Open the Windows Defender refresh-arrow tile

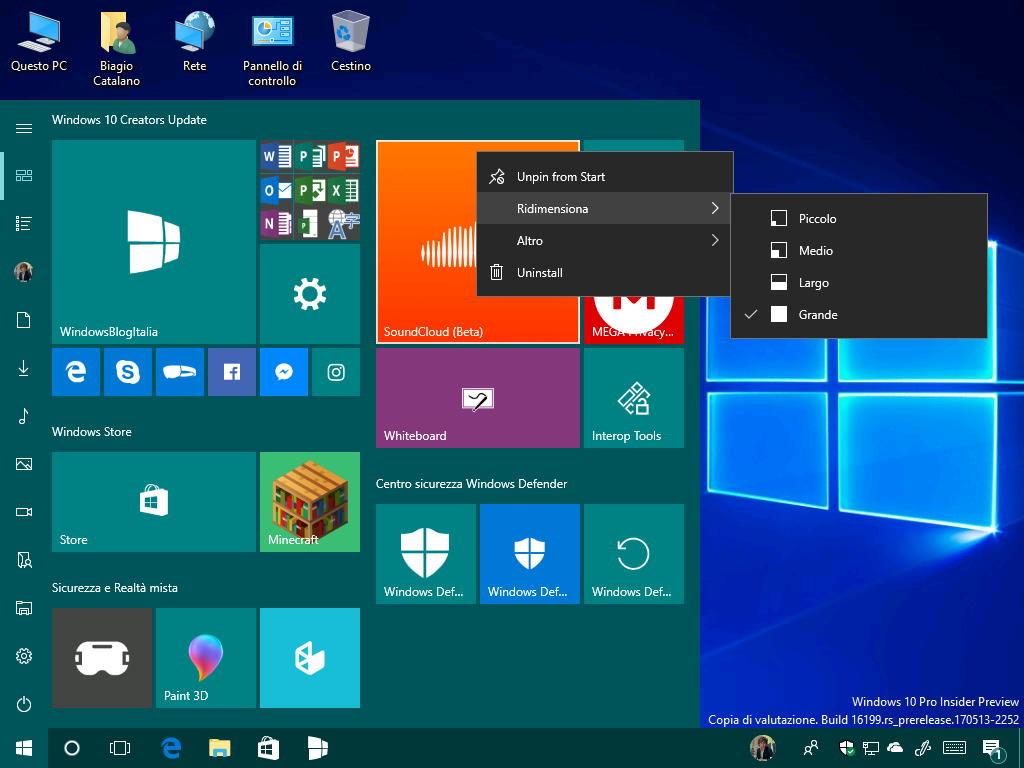click(633, 554)
